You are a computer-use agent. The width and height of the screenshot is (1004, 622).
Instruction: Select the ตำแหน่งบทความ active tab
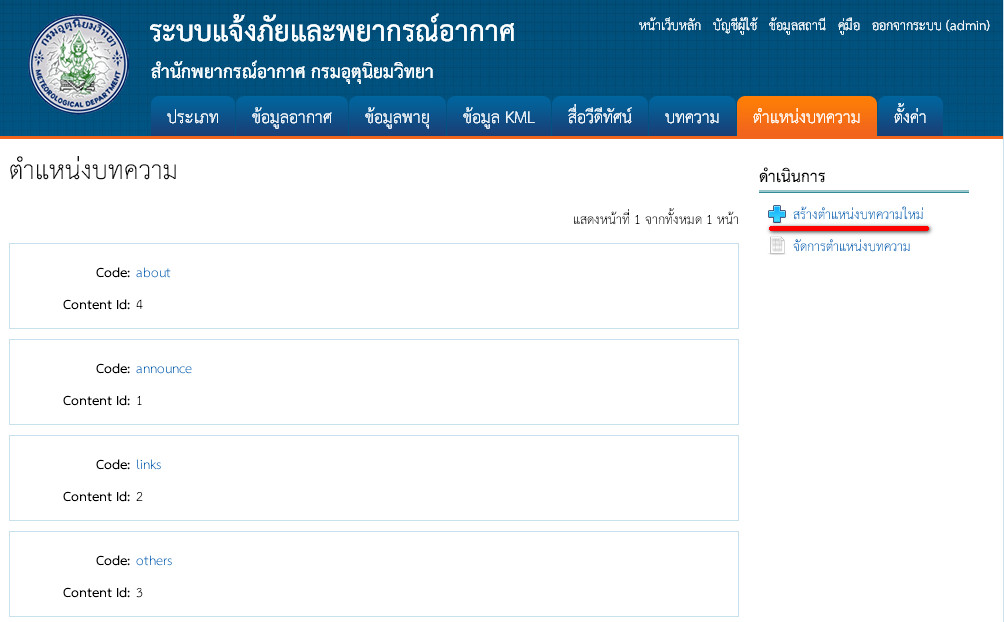807,117
